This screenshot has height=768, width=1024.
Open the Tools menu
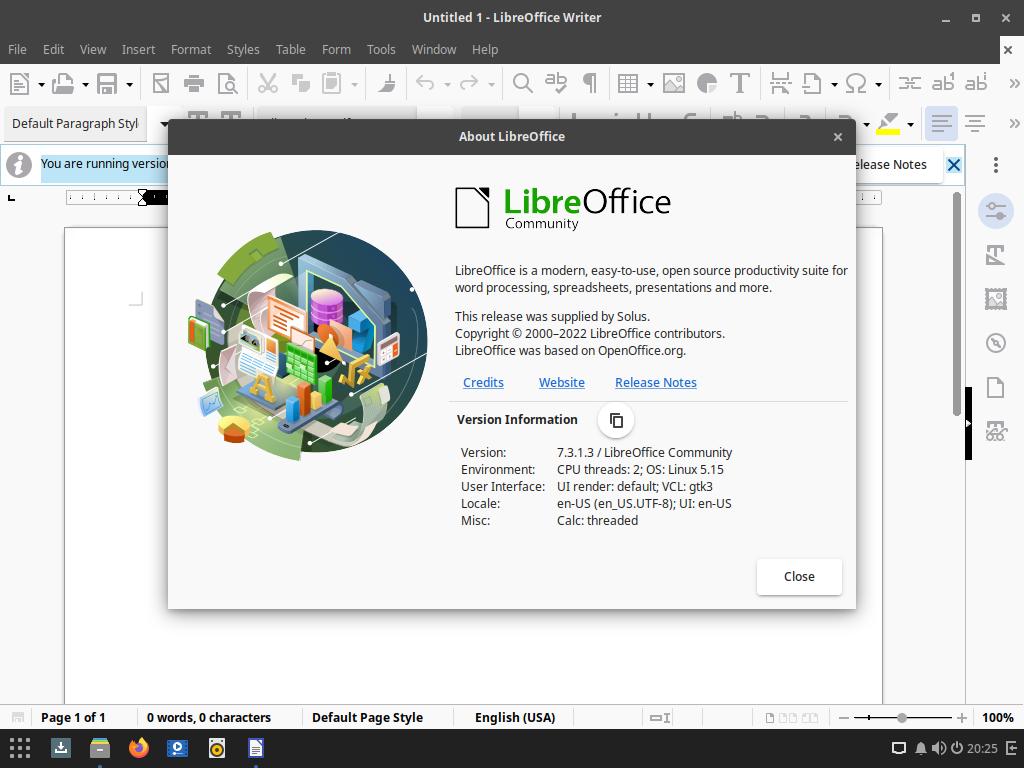[x=381, y=50]
